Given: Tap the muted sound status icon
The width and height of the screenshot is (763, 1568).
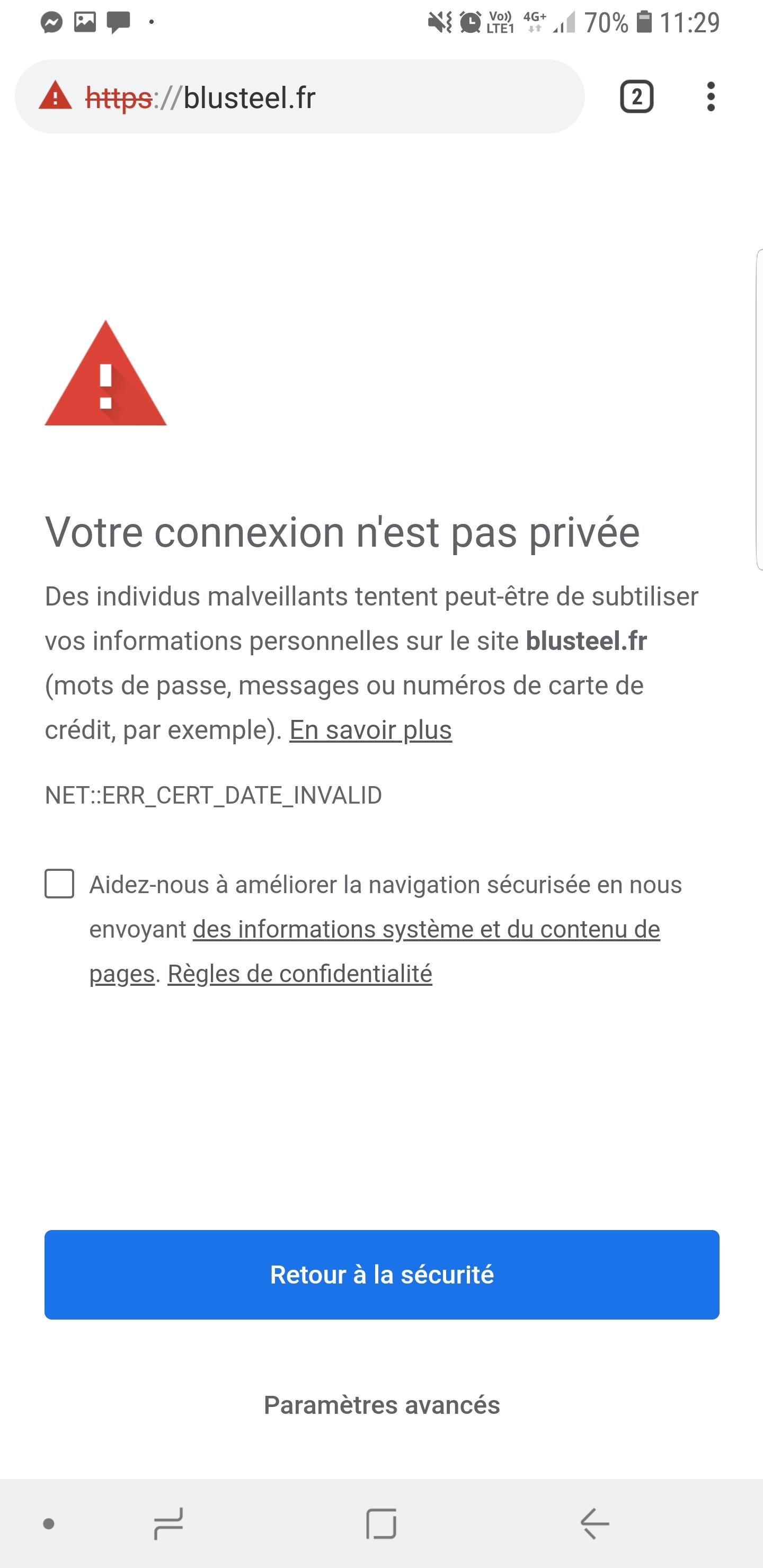Looking at the screenshot, I should pyautogui.click(x=439, y=23).
